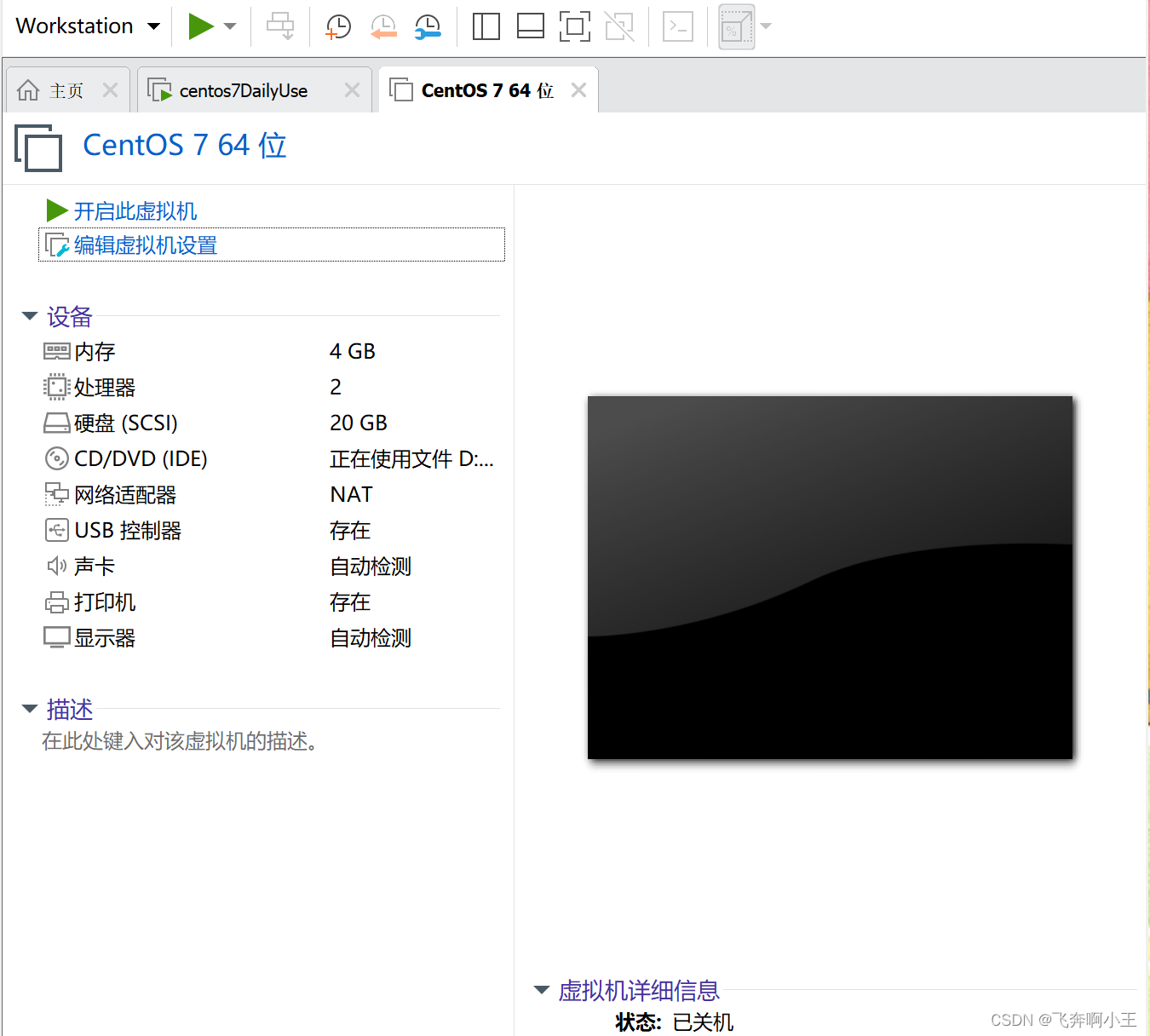Image resolution: width=1150 pixels, height=1036 pixels.
Task: Collapse the 描述 description section
Action: (29, 708)
